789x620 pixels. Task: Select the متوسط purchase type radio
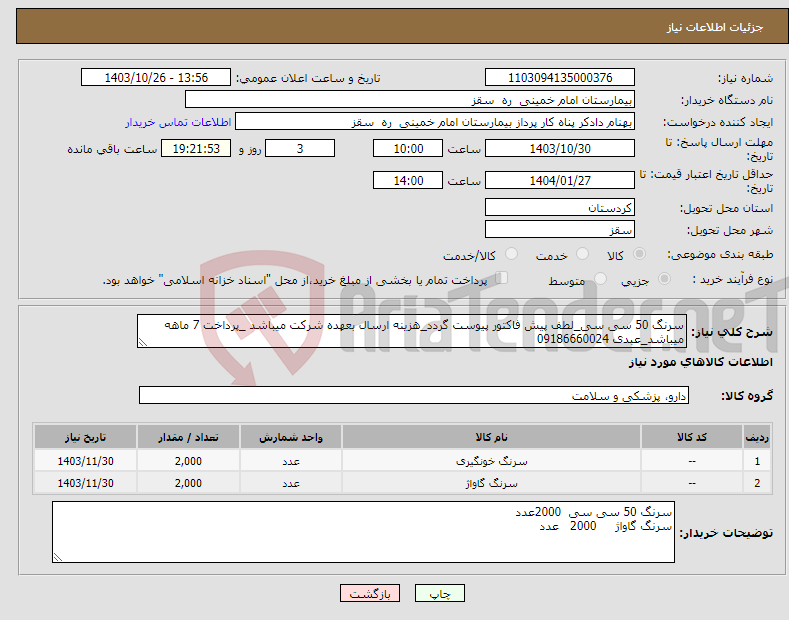click(600, 279)
